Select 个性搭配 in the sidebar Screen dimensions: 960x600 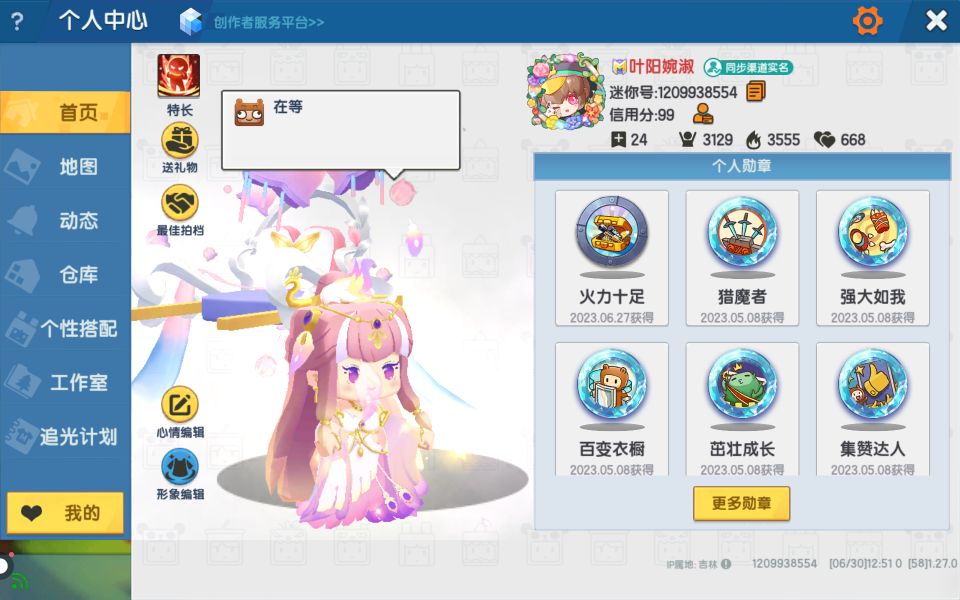[65, 329]
